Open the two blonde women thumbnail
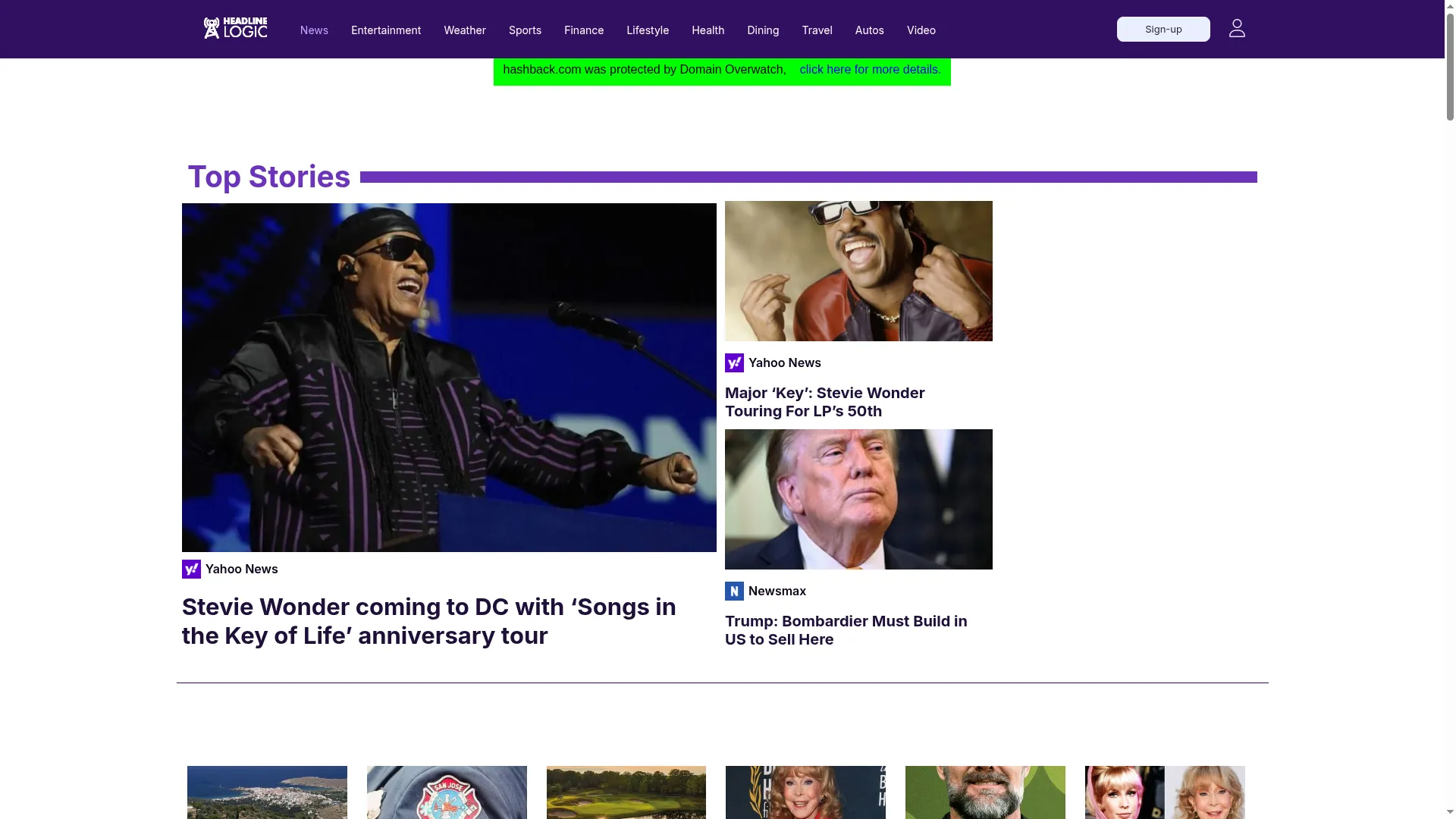This screenshot has width=1456, height=819. pyautogui.click(x=1165, y=792)
